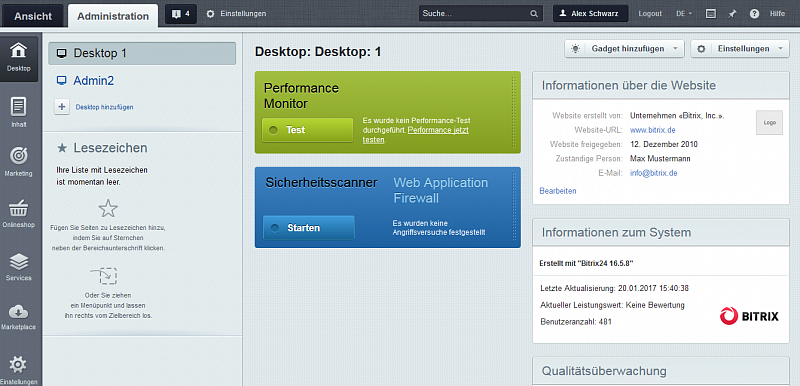Image resolution: width=800 pixels, height=386 pixels.
Task: Select Desktop 1 in the list
Action: (142, 53)
